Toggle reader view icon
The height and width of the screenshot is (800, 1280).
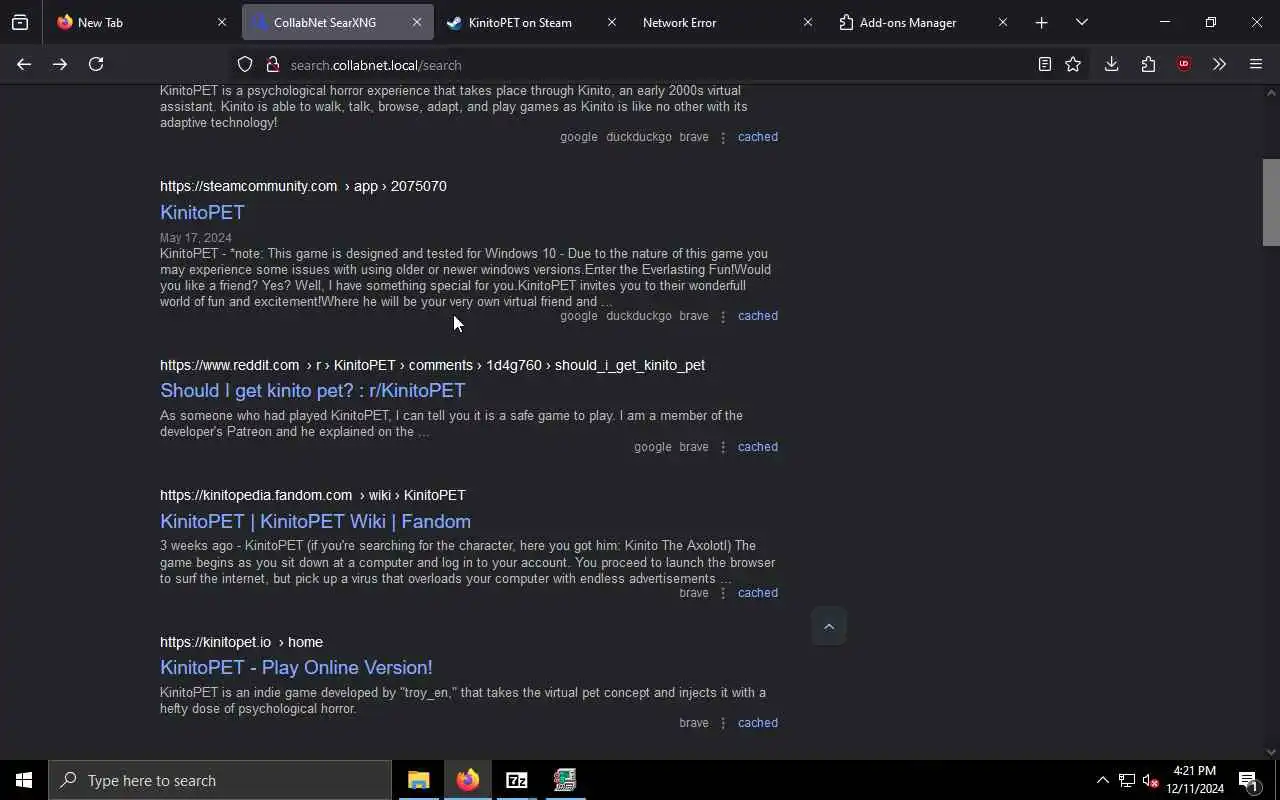(x=1044, y=64)
